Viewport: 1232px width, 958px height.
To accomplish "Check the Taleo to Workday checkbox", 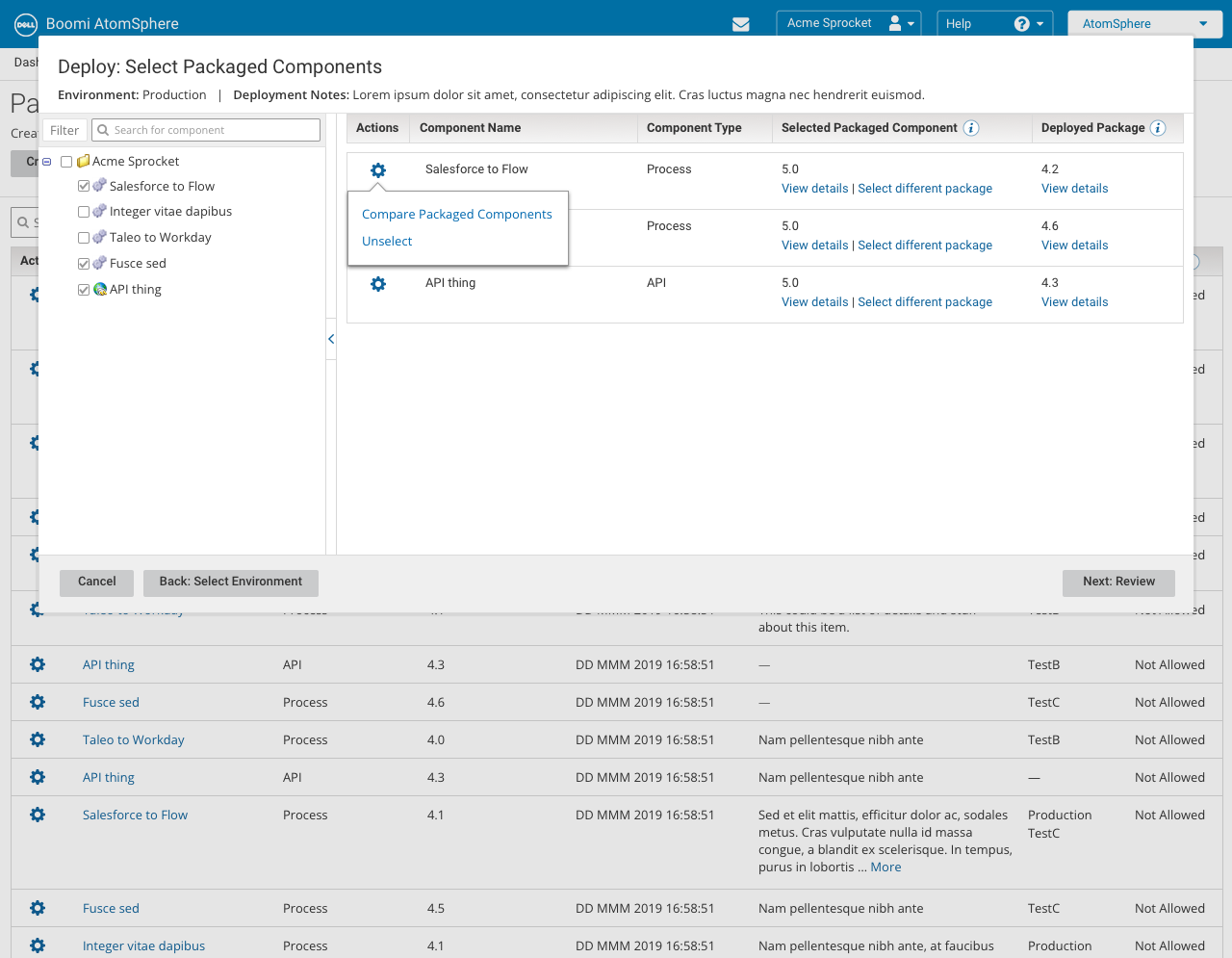I will coord(84,238).
